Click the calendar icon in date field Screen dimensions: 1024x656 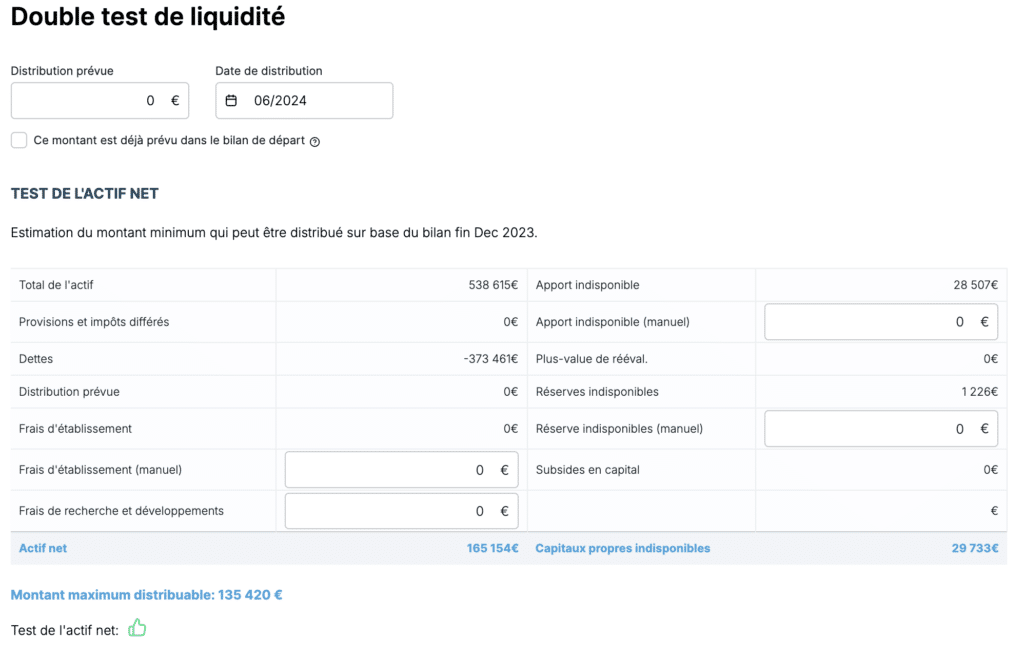point(231,101)
